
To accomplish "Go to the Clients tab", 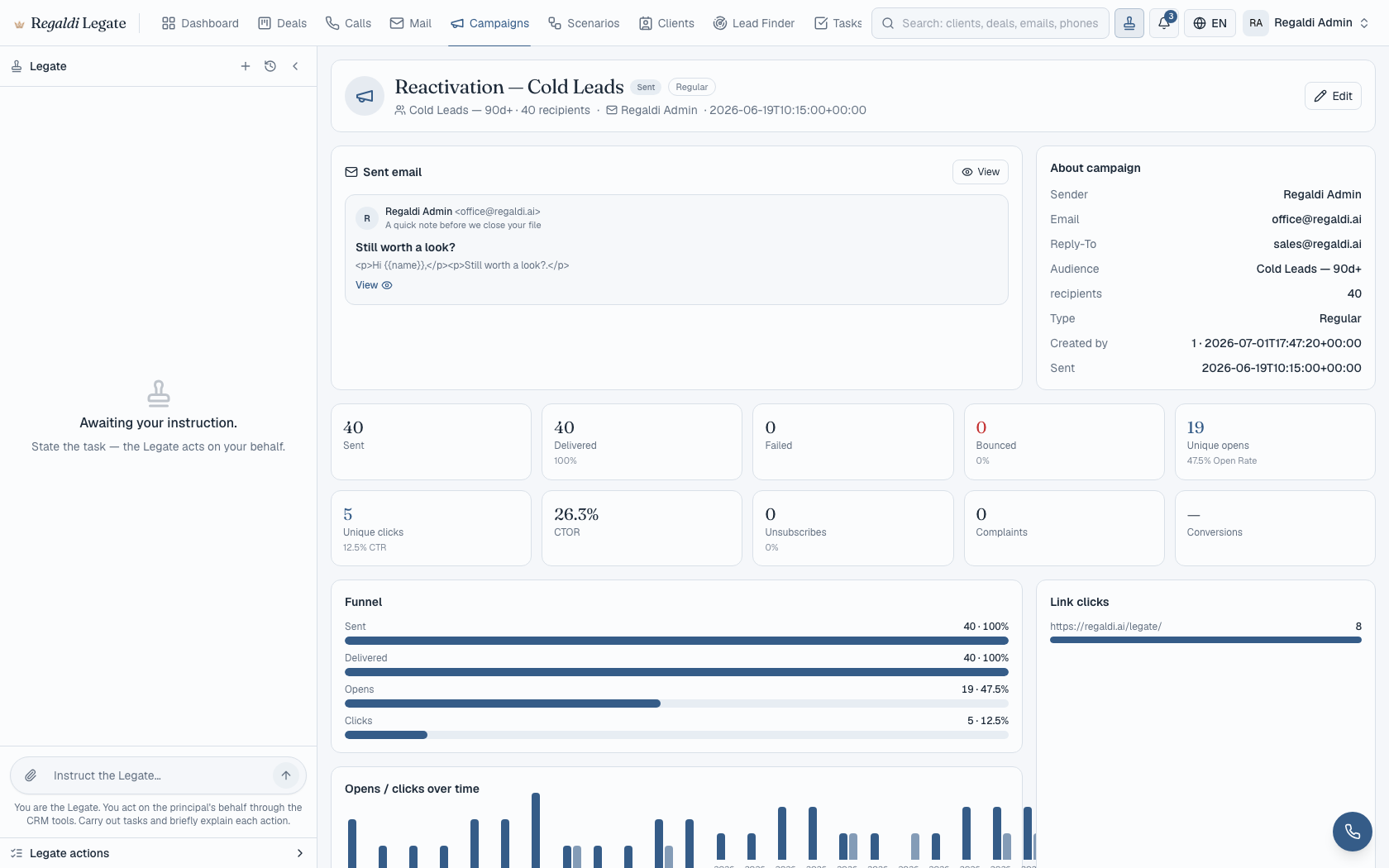I will tap(666, 23).
